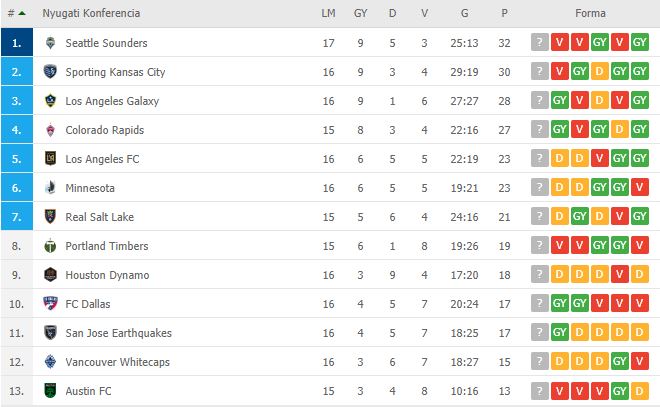Open the Real Salt Lake team link
Image resolution: width=660 pixels, height=407 pixels.
99,217
